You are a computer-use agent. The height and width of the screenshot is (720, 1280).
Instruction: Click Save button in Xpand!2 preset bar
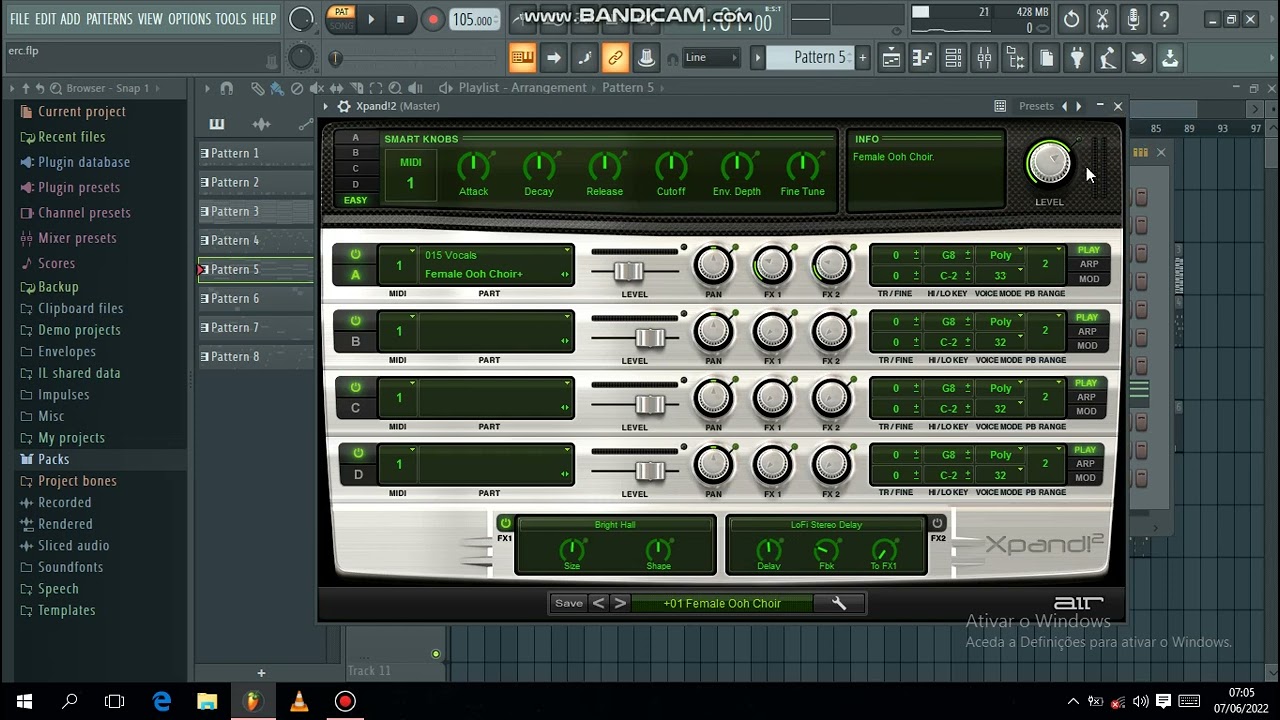pos(569,603)
